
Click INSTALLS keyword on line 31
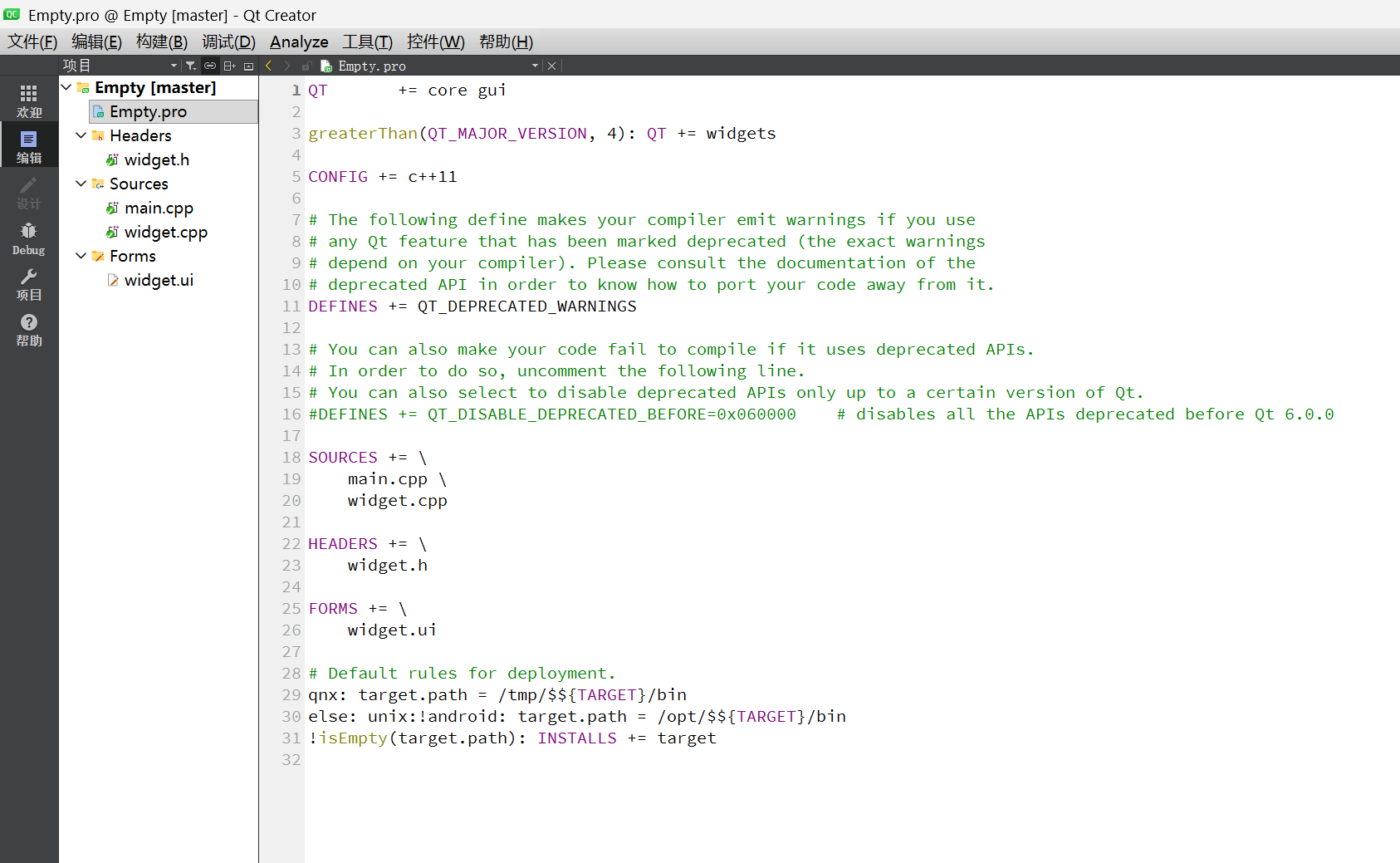577,738
